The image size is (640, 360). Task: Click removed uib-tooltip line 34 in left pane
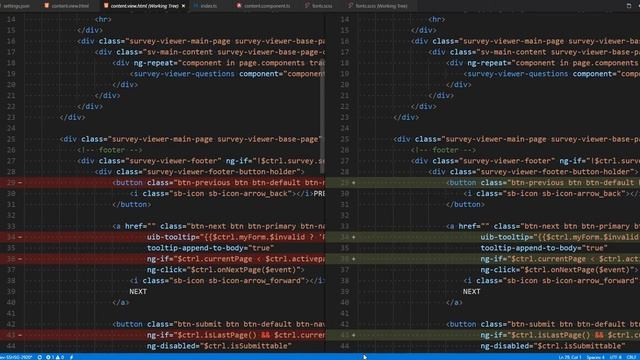(x=162, y=237)
